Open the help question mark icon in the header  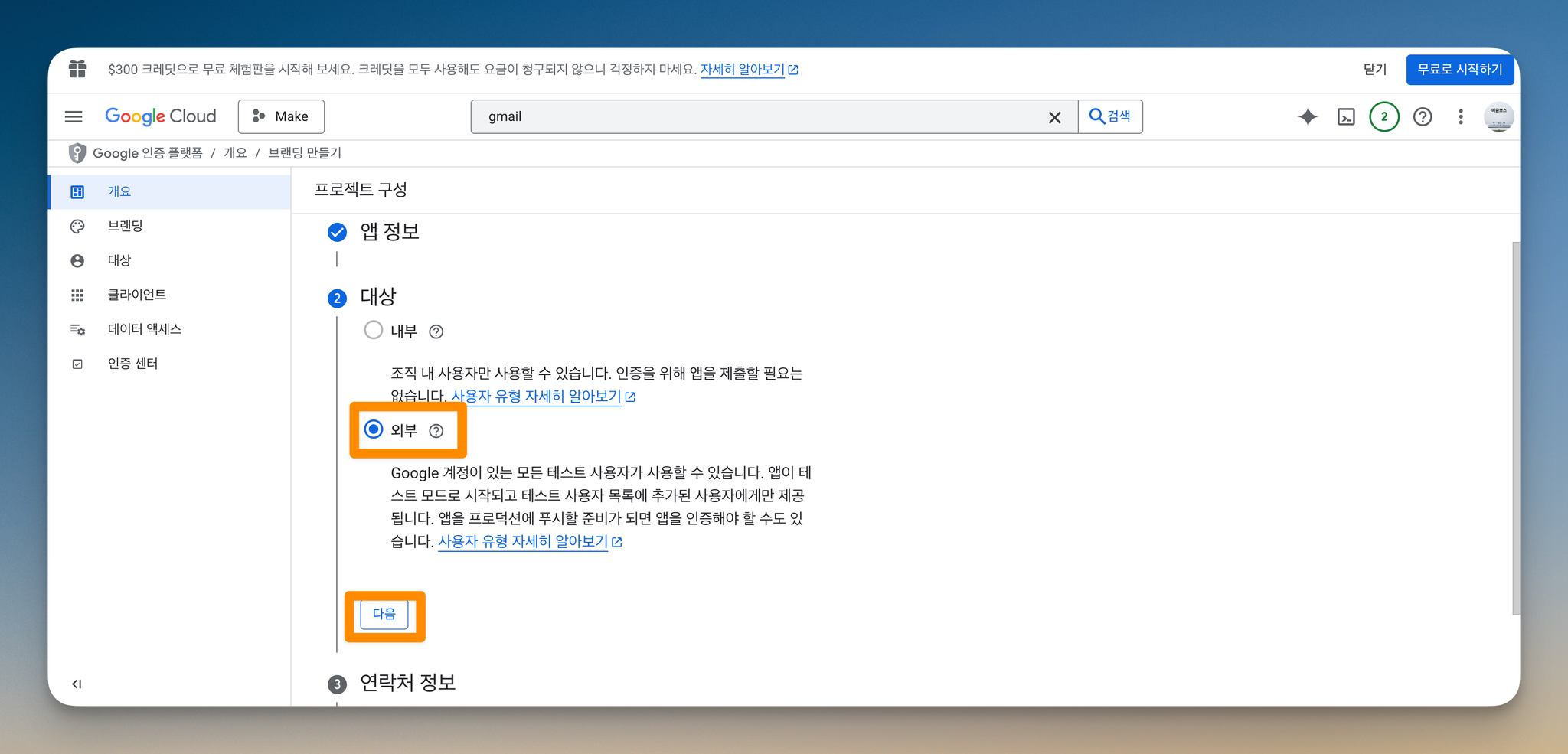[x=1423, y=116]
